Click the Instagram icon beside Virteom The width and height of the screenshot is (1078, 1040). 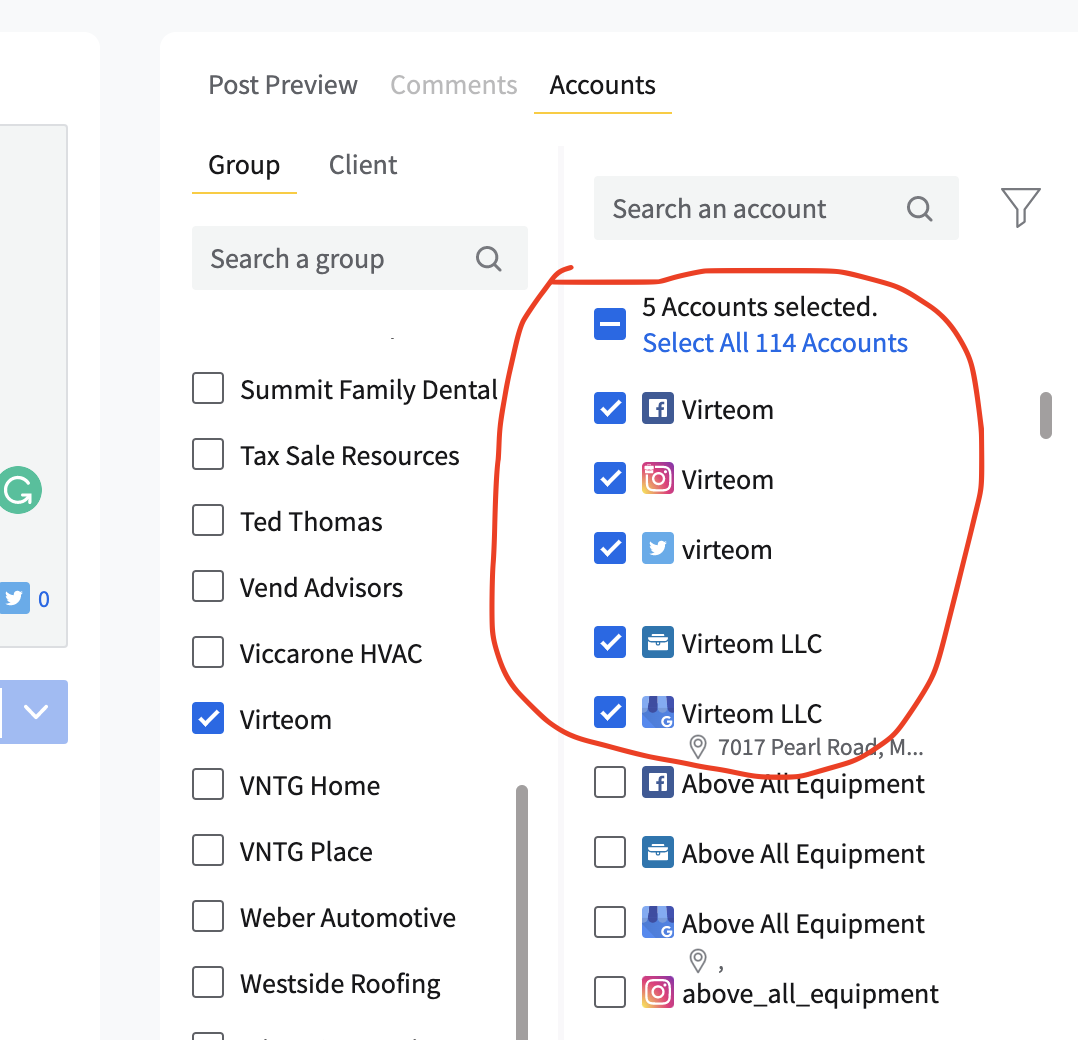pyautogui.click(x=657, y=479)
